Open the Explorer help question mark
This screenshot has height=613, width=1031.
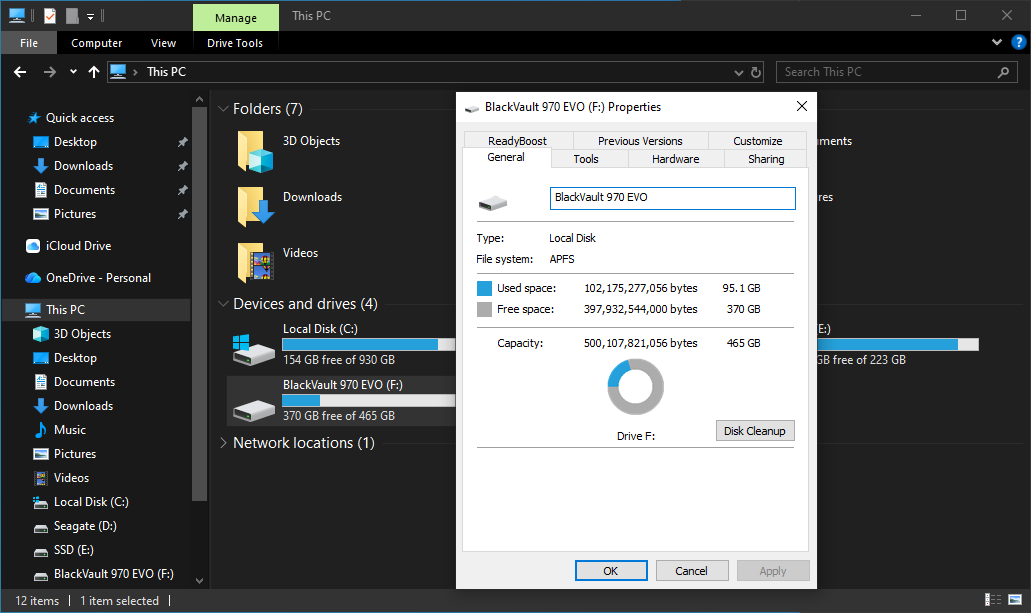[1018, 43]
